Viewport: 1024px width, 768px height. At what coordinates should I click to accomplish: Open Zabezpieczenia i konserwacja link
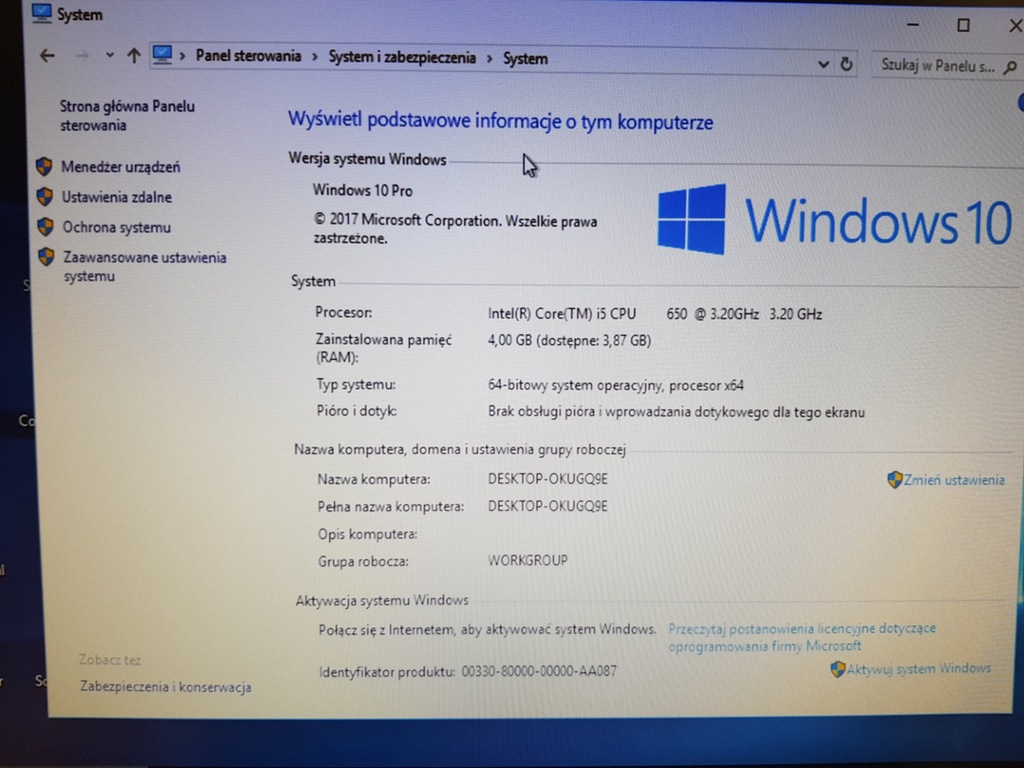166,687
